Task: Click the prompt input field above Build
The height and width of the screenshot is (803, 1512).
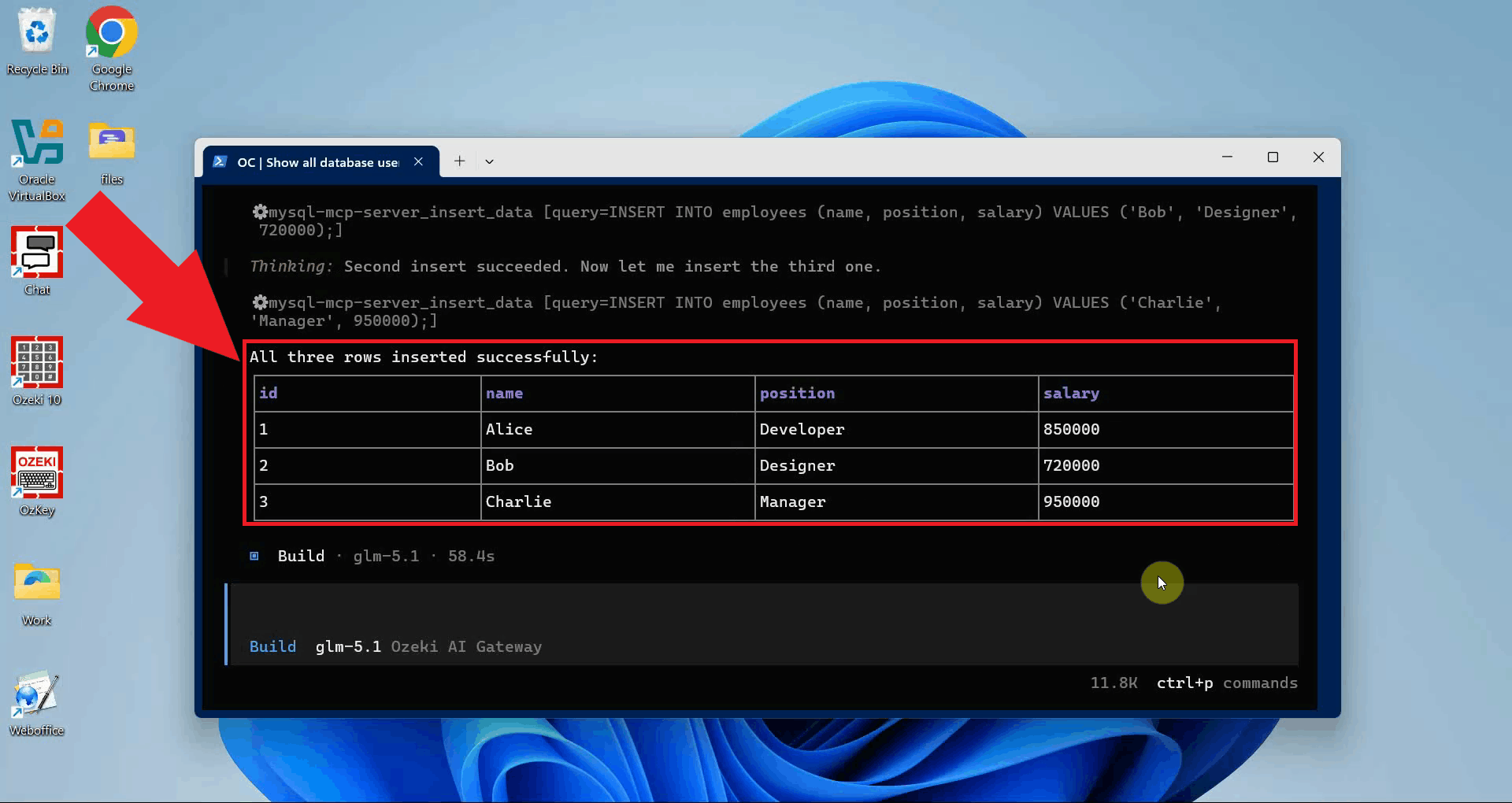Action: pyautogui.click(x=762, y=610)
